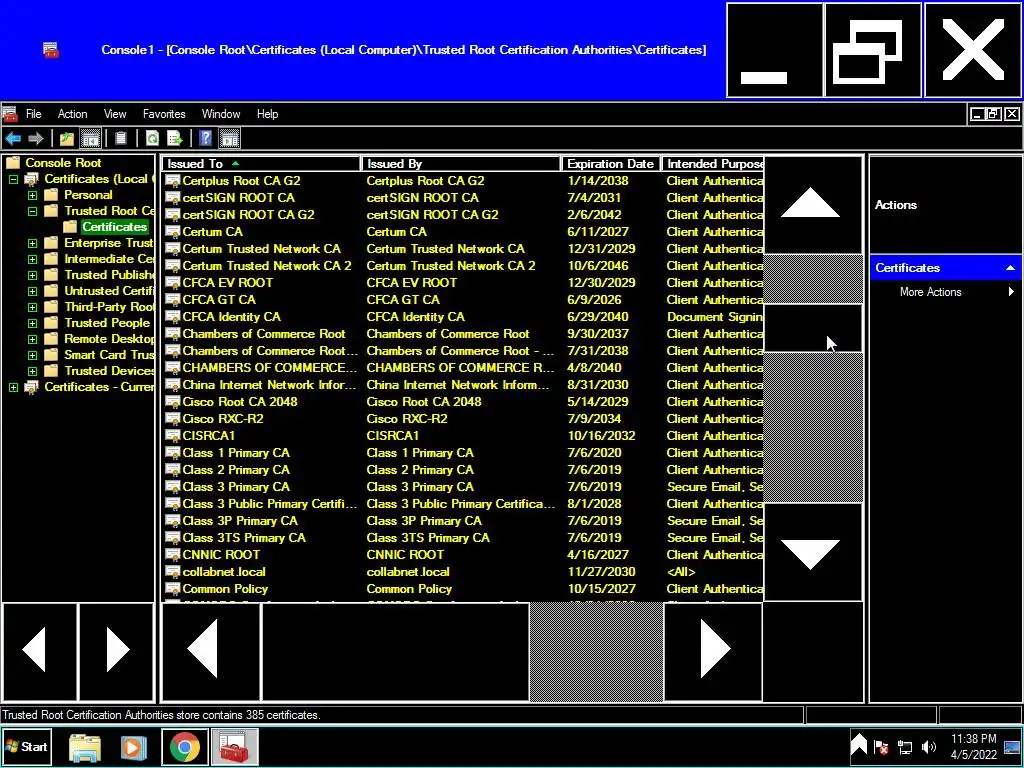Sort by the Intended Purposes column header
Screen dimensions: 1024x768
pos(713,164)
